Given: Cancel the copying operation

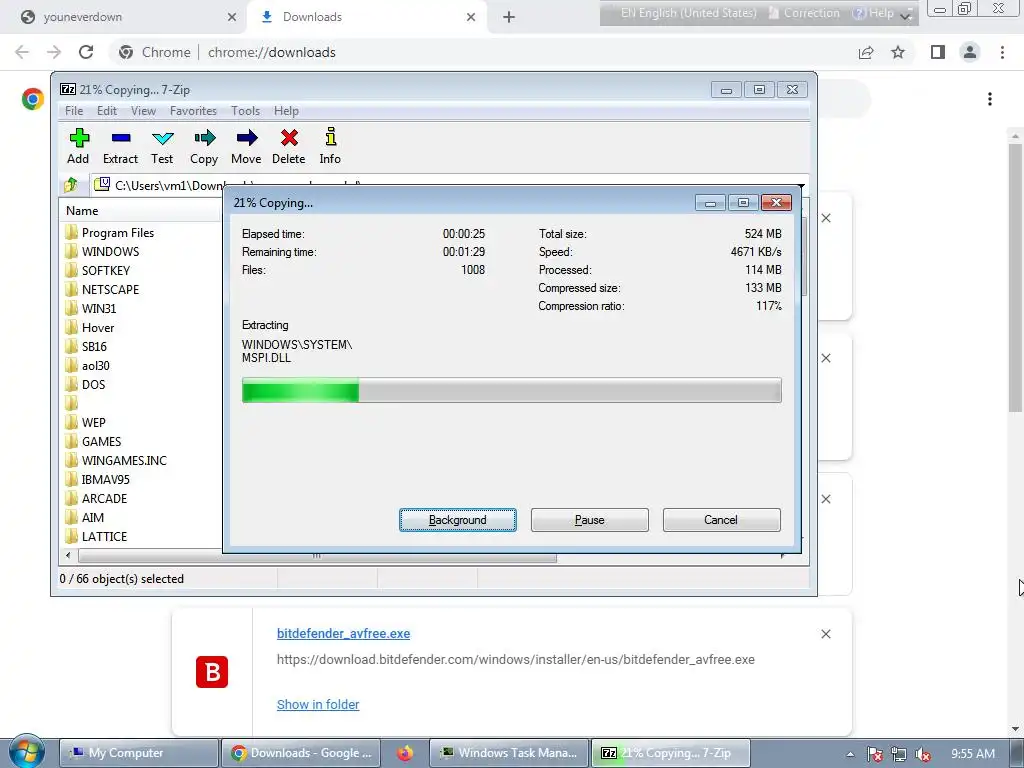Looking at the screenshot, I should [x=722, y=520].
